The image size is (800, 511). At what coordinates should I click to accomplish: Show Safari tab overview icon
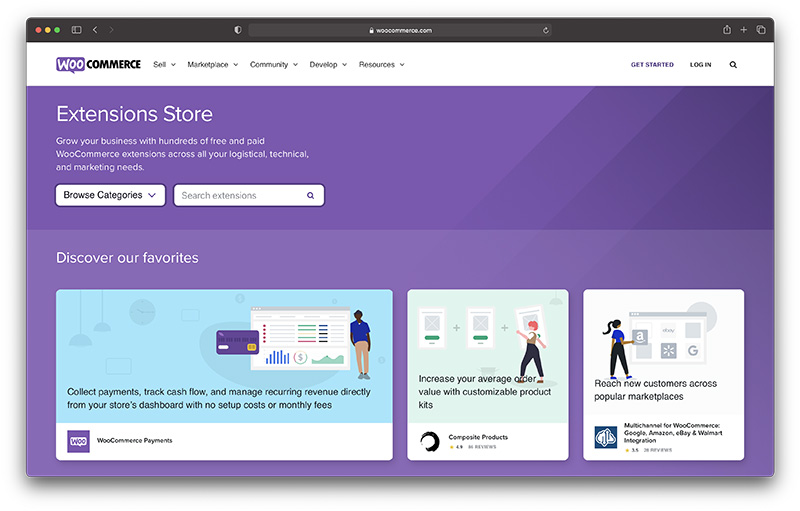(x=761, y=30)
